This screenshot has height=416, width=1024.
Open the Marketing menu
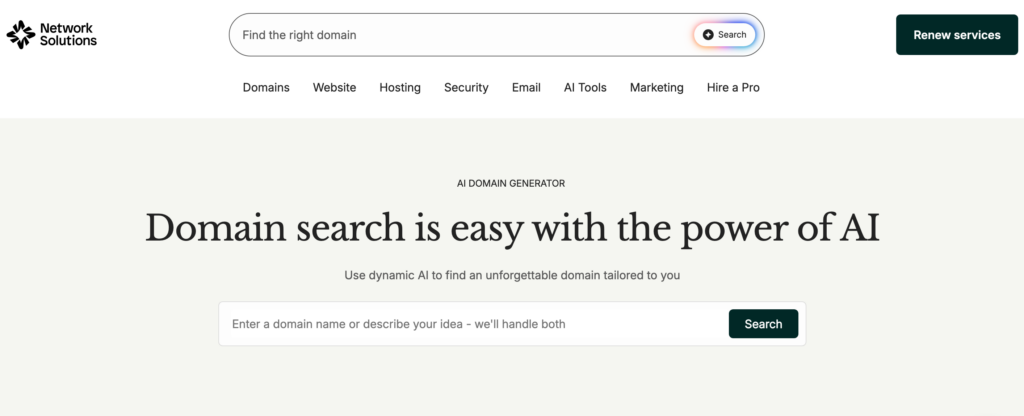click(656, 88)
